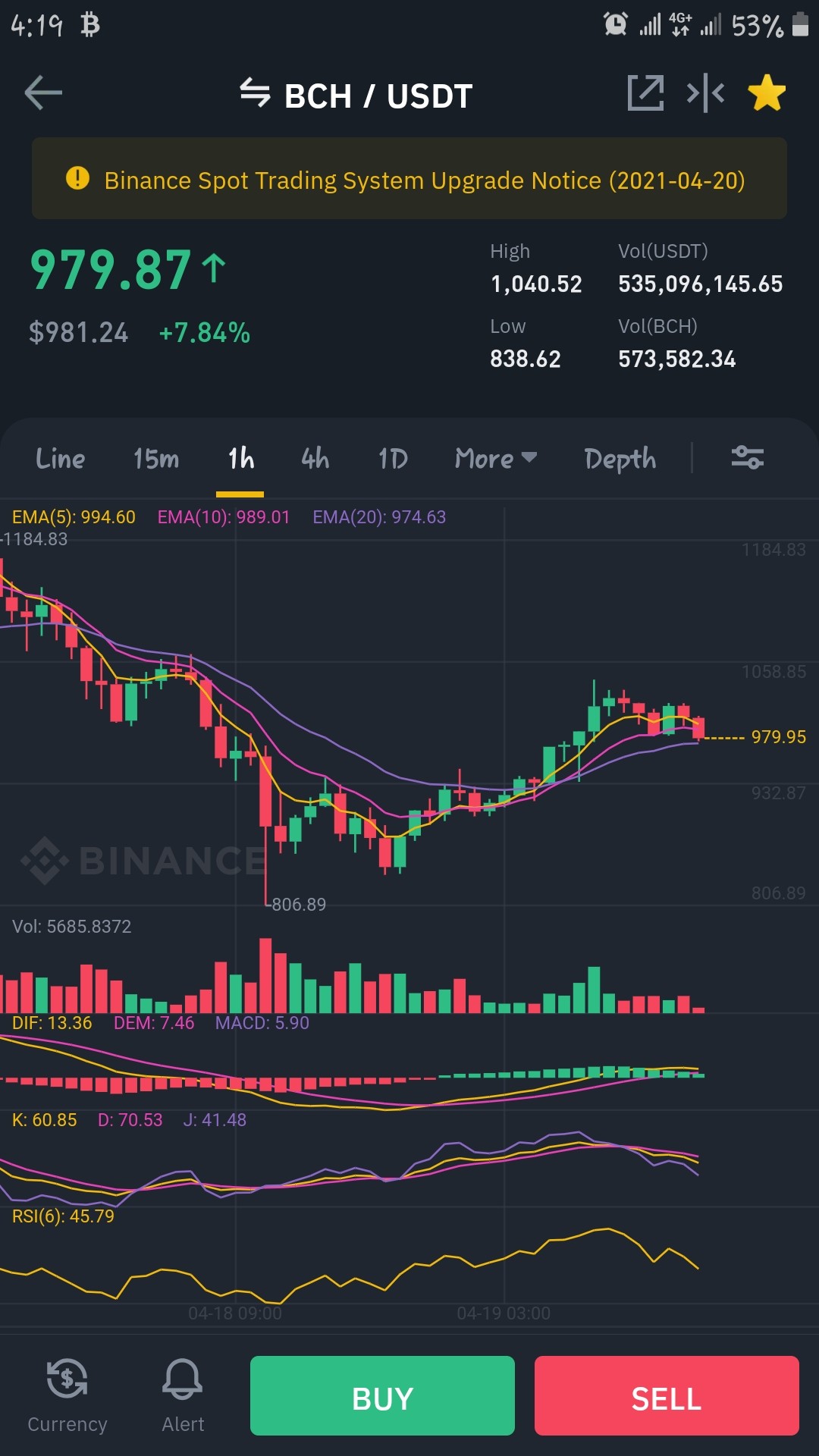Tap the 806.89 low candle marker
819x1456 pixels.
298,904
